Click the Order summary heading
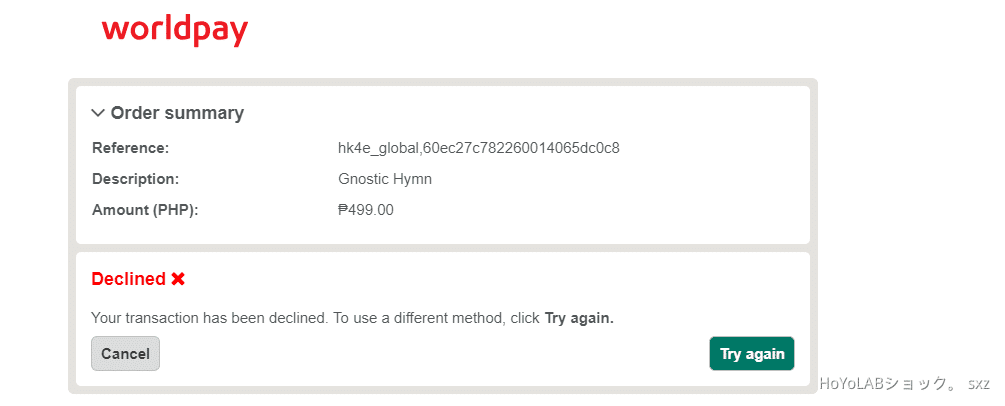Screen dimensions: 1005x406 tap(177, 113)
